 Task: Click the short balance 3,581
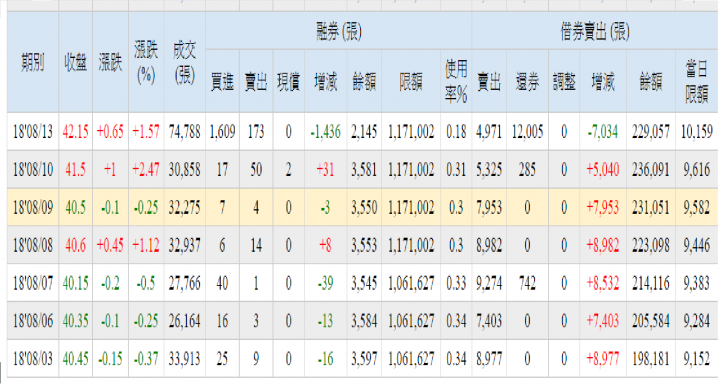(364, 170)
